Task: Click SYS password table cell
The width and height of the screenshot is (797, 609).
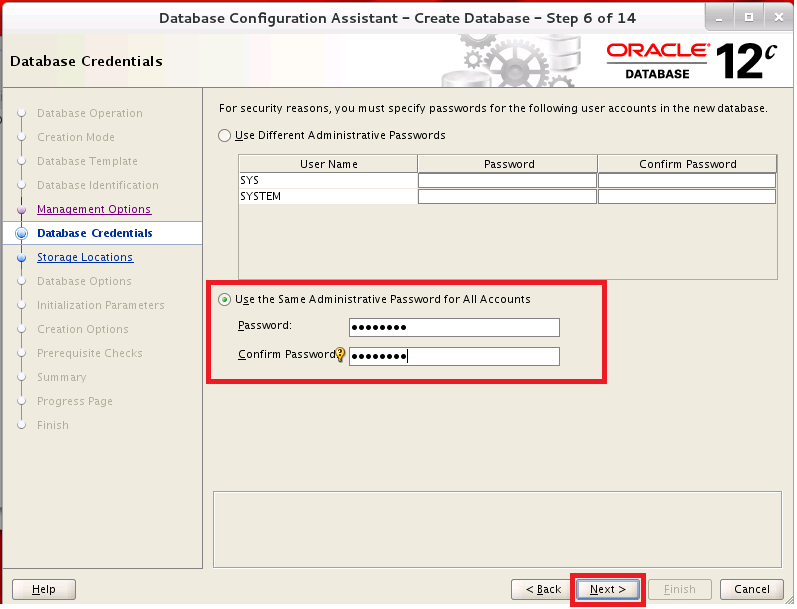Action: coord(507,181)
